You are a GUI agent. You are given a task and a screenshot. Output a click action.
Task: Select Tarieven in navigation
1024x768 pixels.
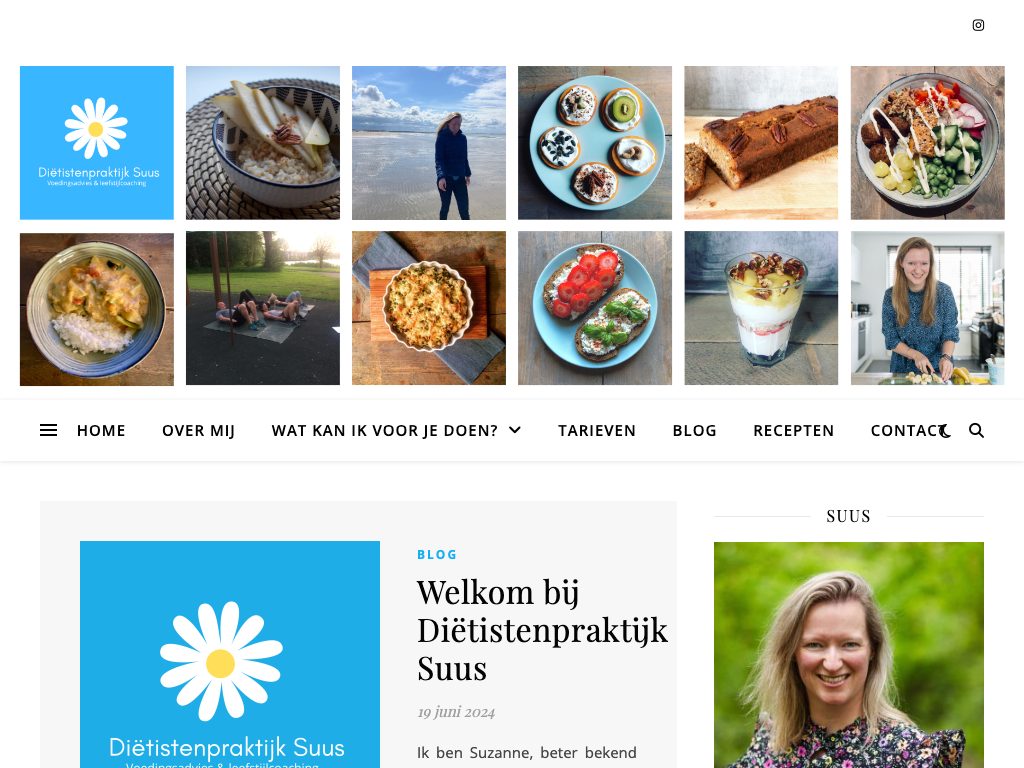click(597, 431)
